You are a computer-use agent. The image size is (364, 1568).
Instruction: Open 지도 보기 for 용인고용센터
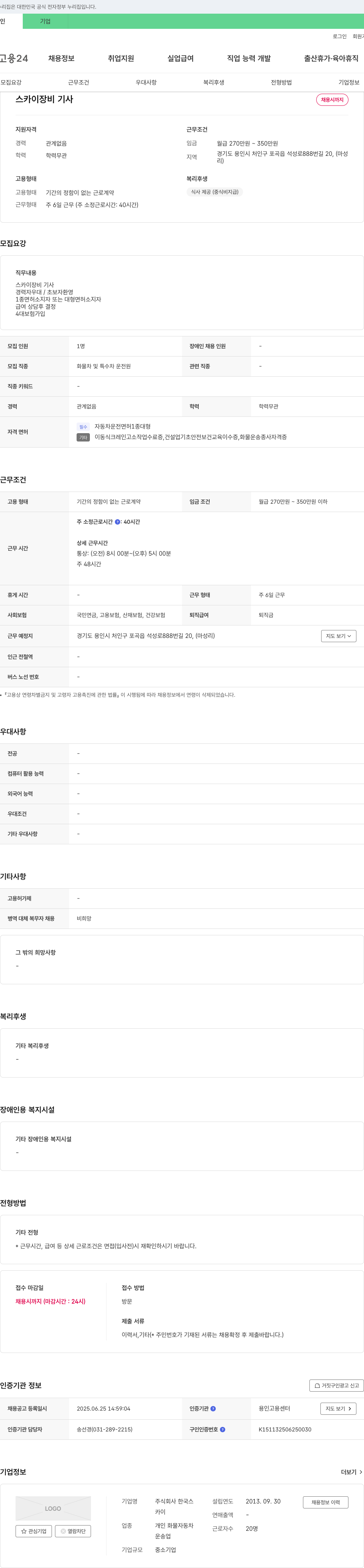click(x=339, y=1409)
